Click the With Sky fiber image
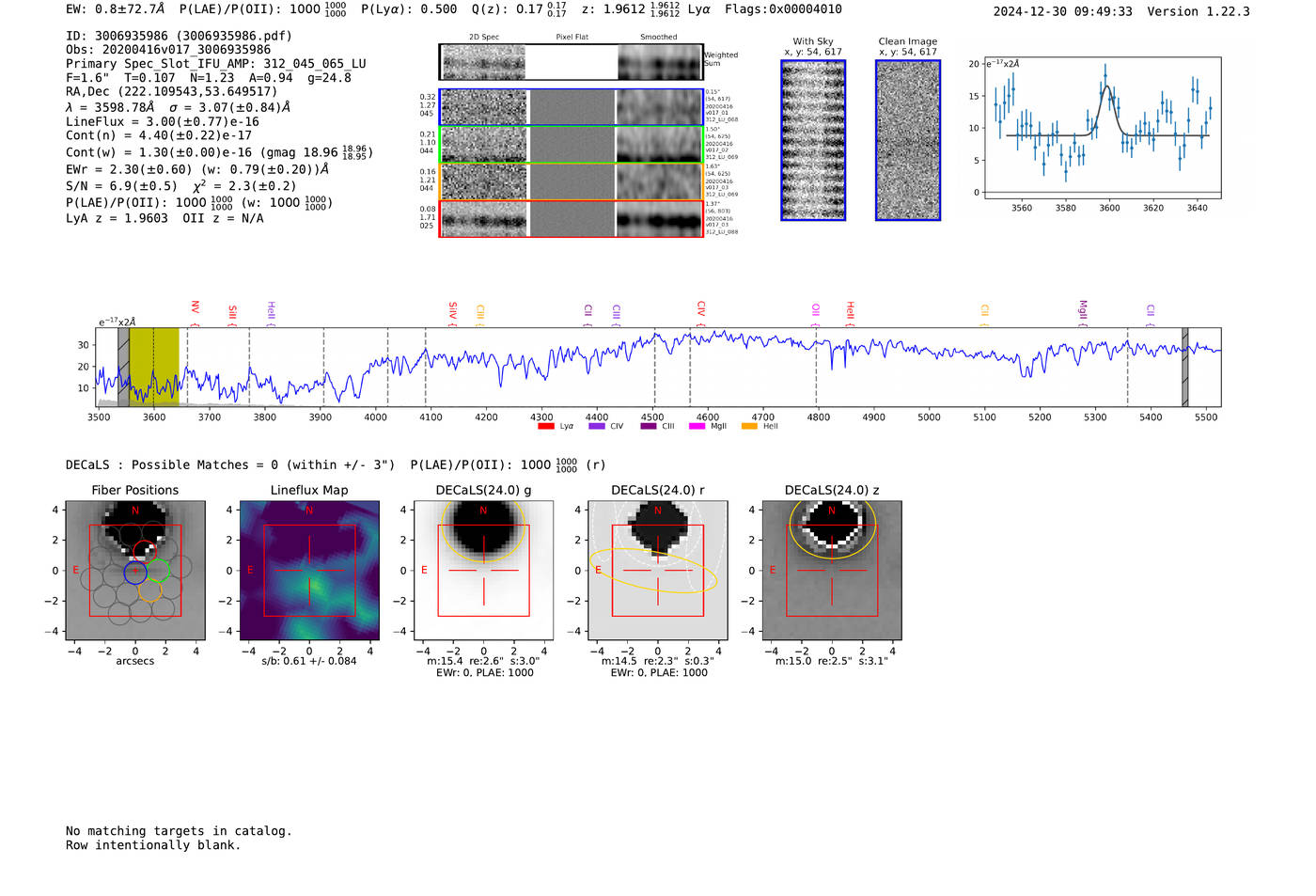Screen dimensions: 1316x896 tap(813, 140)
